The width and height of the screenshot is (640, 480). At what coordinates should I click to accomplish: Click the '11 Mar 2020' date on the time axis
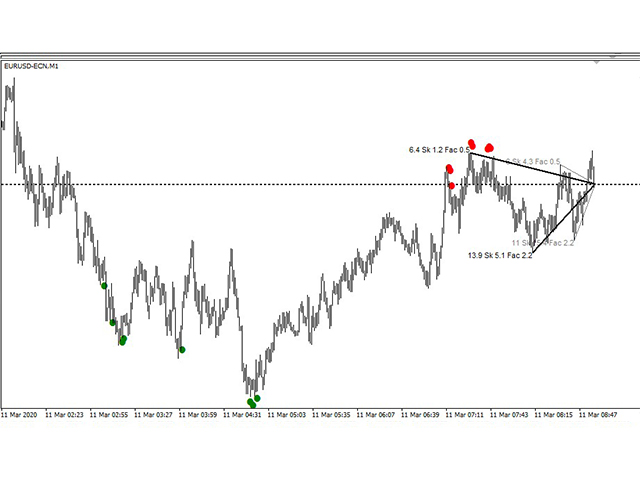click(22, 413)
